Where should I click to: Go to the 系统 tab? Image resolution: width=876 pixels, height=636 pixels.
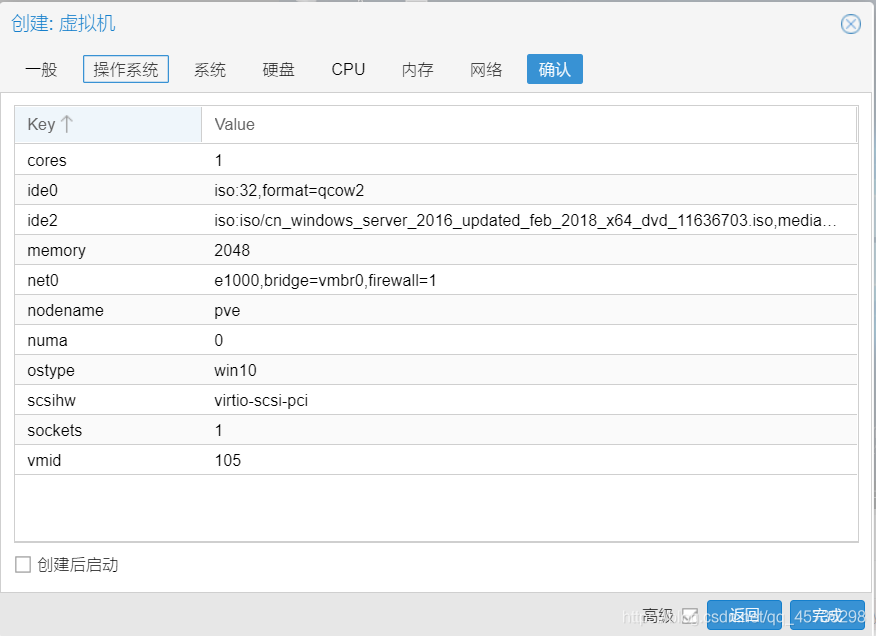[210, 69]
